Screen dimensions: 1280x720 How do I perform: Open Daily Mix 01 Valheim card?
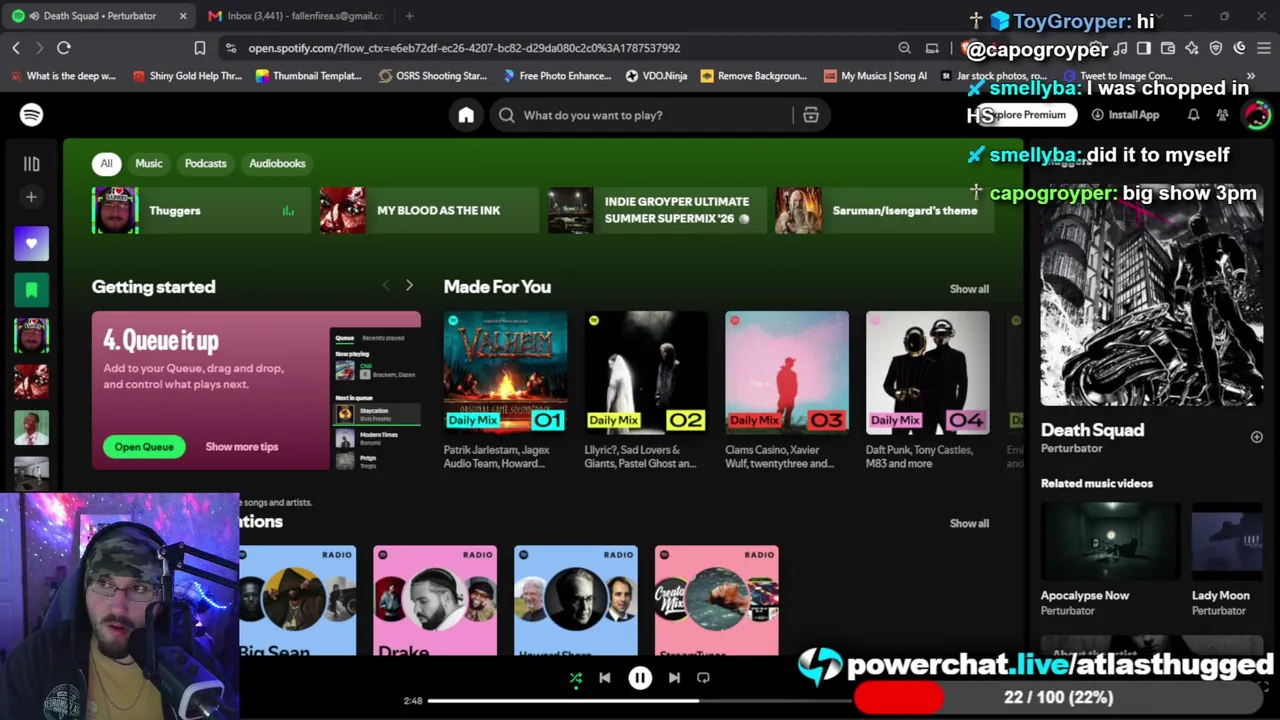(505, 390)
